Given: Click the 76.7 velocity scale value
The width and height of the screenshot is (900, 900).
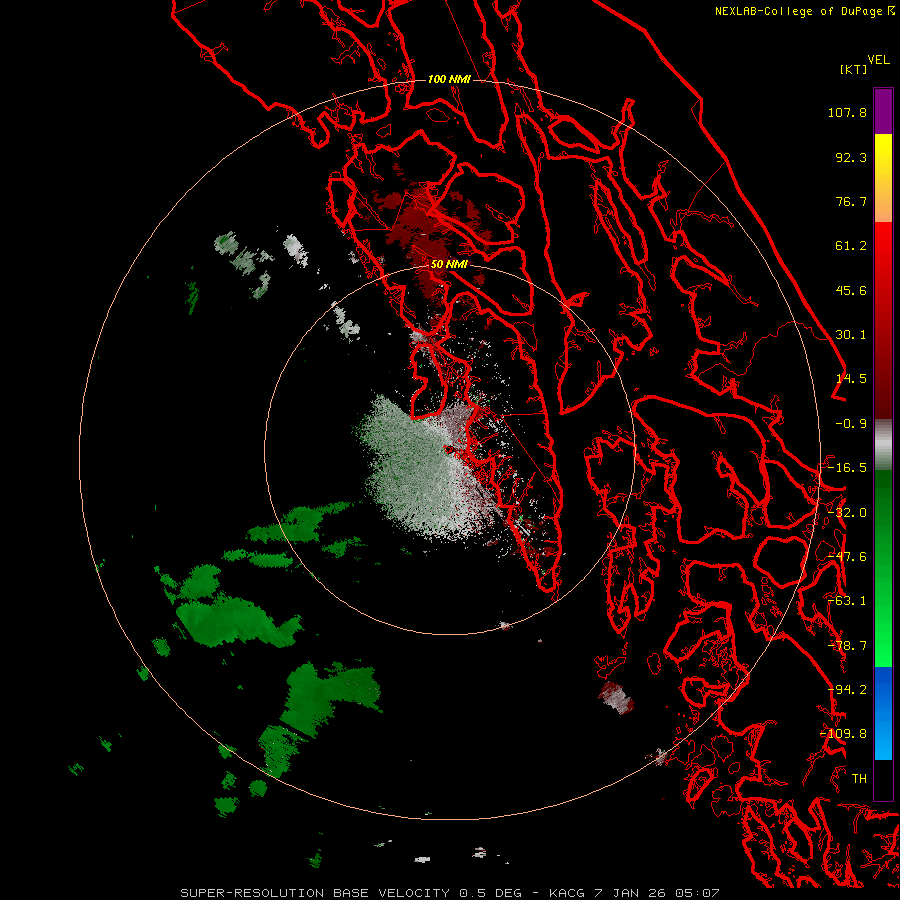Looking at the screenshot, I should tap(851, 201).
